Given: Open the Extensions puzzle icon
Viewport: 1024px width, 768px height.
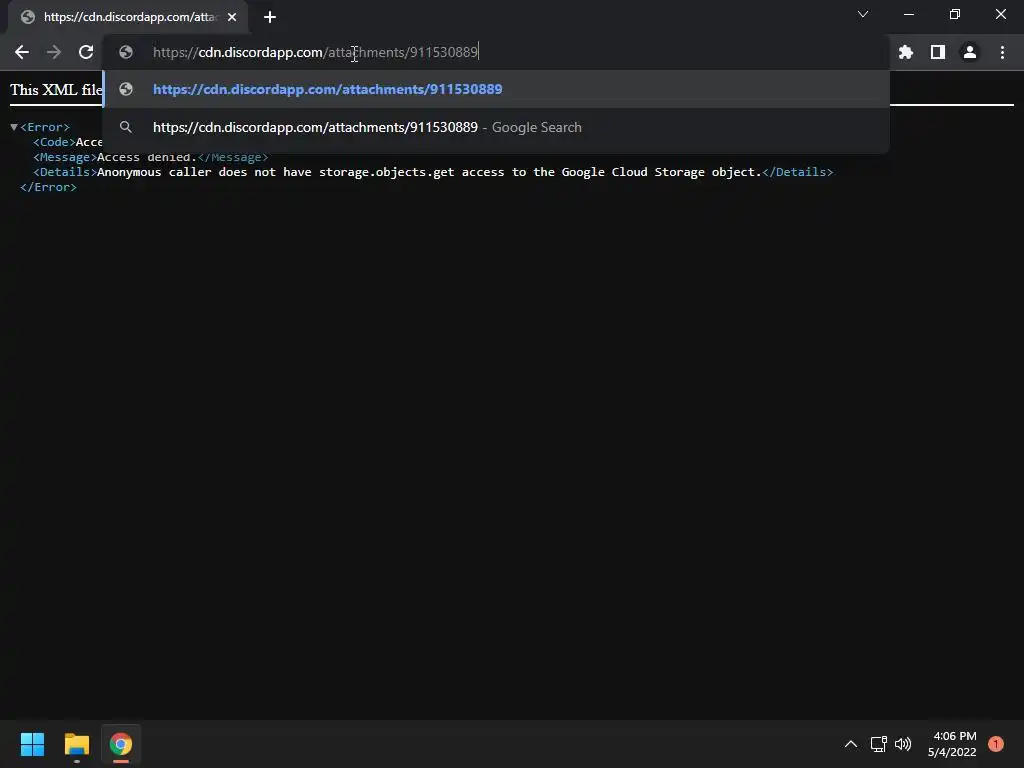Looking at the screenshot, I should pos(906,52).
